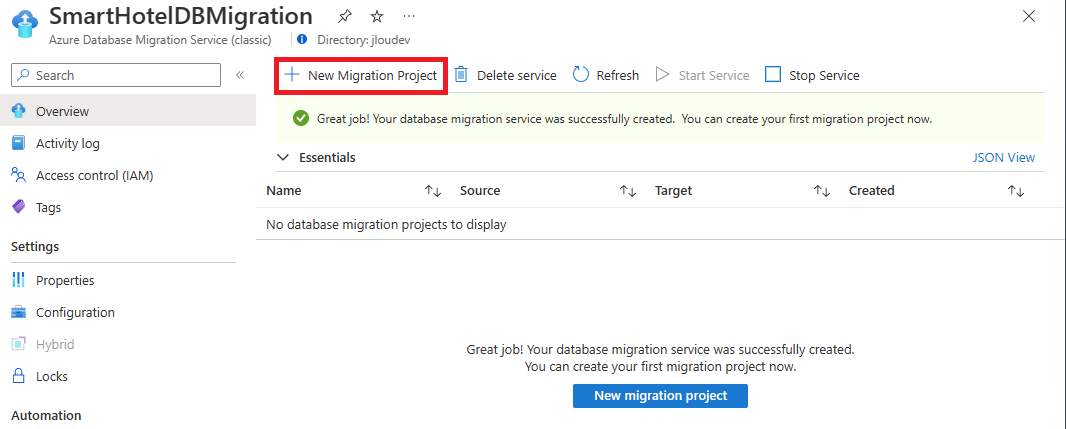Click the Database Migration Service header icon

[x=24, y=22]
